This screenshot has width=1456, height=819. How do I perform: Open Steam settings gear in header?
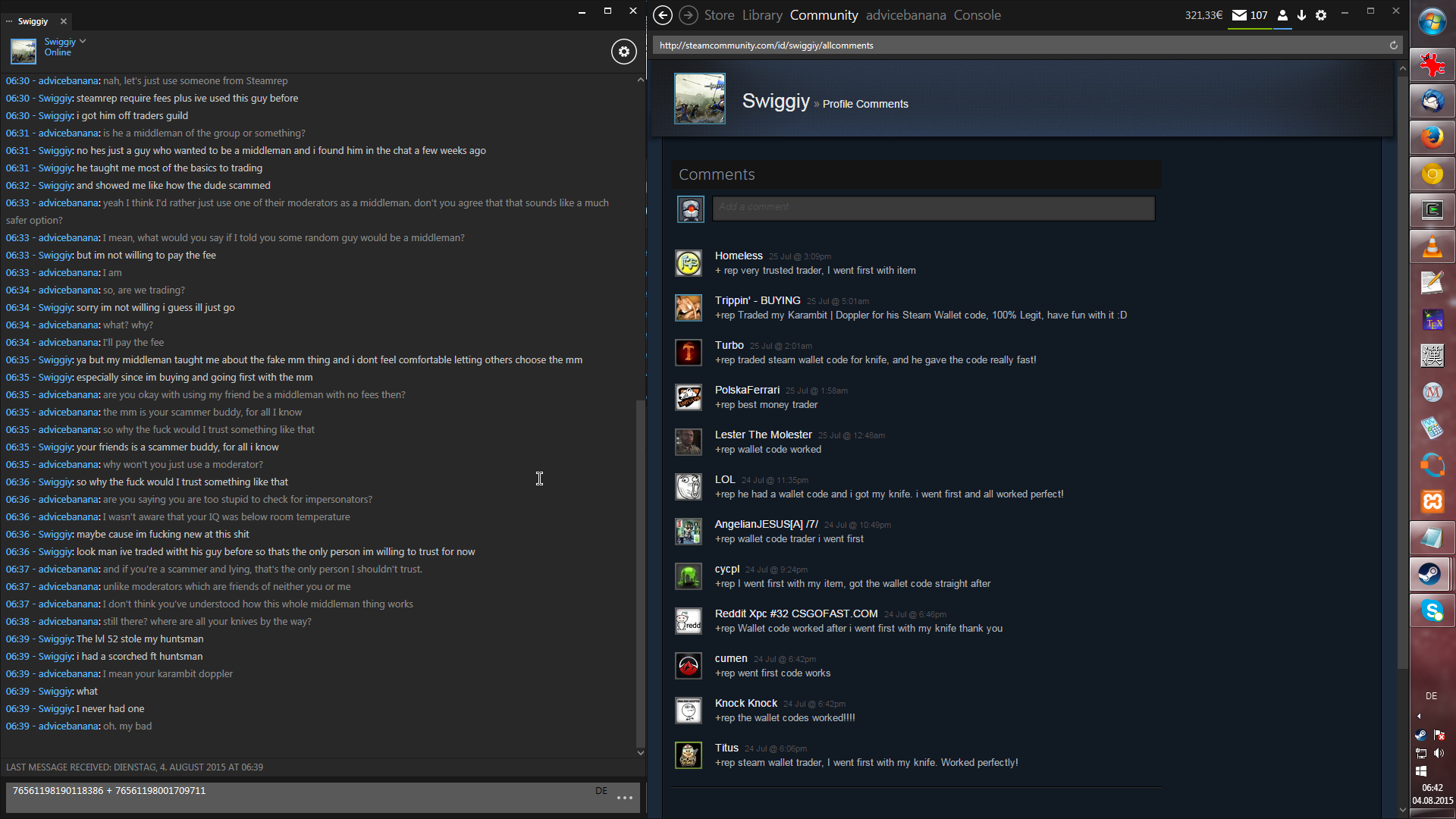coord(1321,15)
